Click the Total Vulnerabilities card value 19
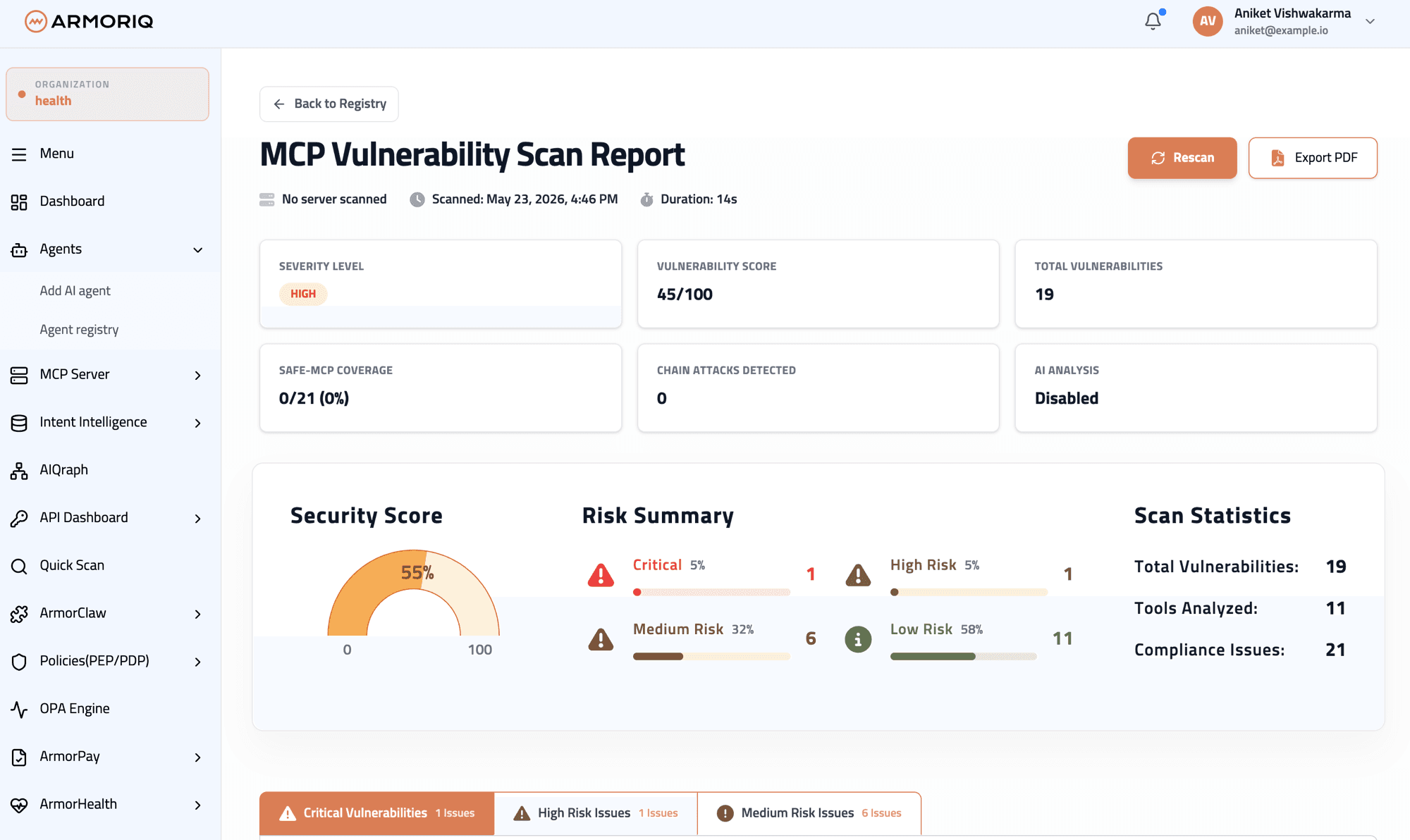 [1044, 295]
